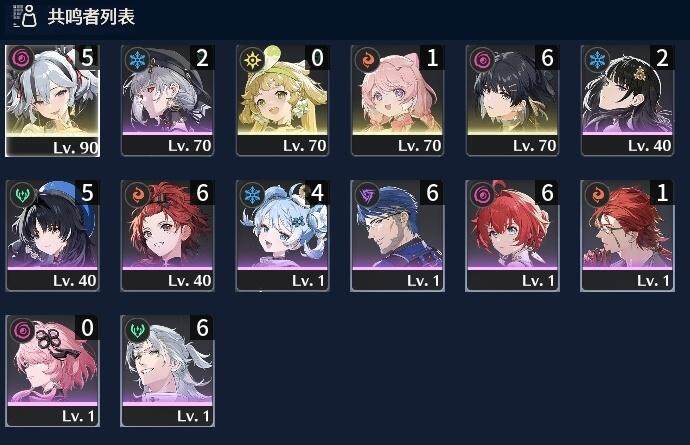Click the yellow spectro element icon on blonde character
The height and width of the screenshot is (445, 690).
tap(252, 59)
